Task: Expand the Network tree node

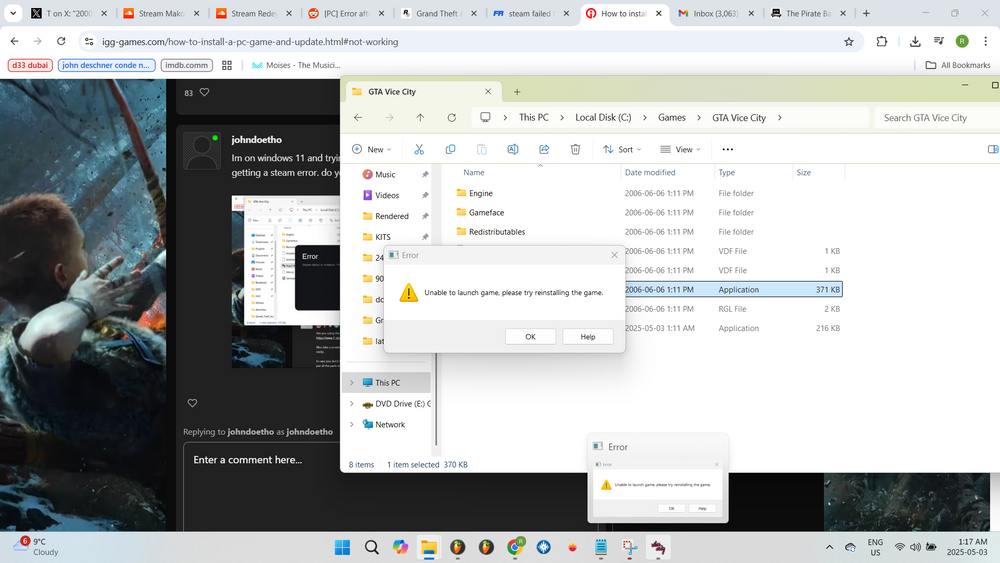Action: [351, 425]
